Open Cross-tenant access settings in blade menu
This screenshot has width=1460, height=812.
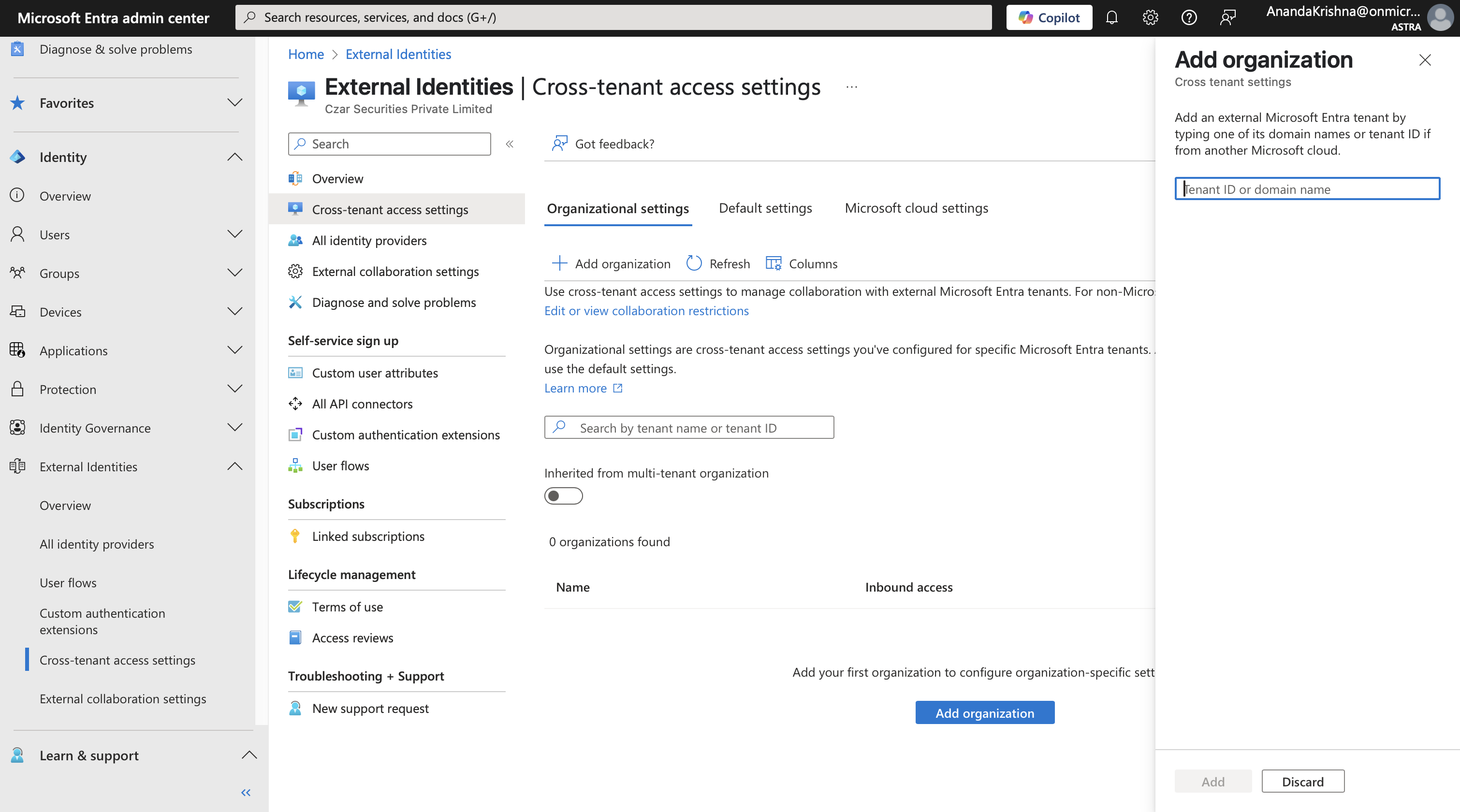tap(397, 209)
